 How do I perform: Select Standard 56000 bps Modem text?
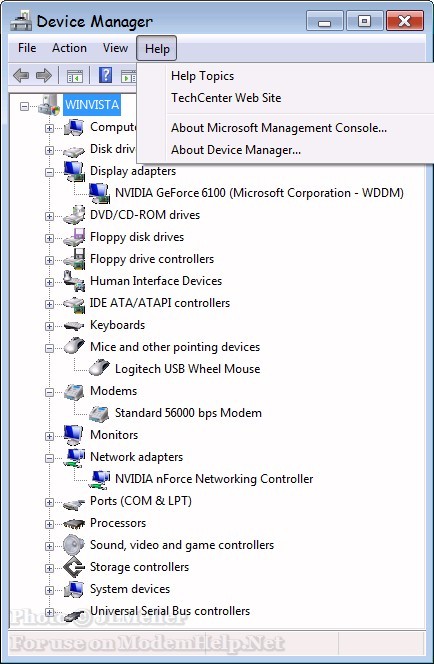point(188,413)
